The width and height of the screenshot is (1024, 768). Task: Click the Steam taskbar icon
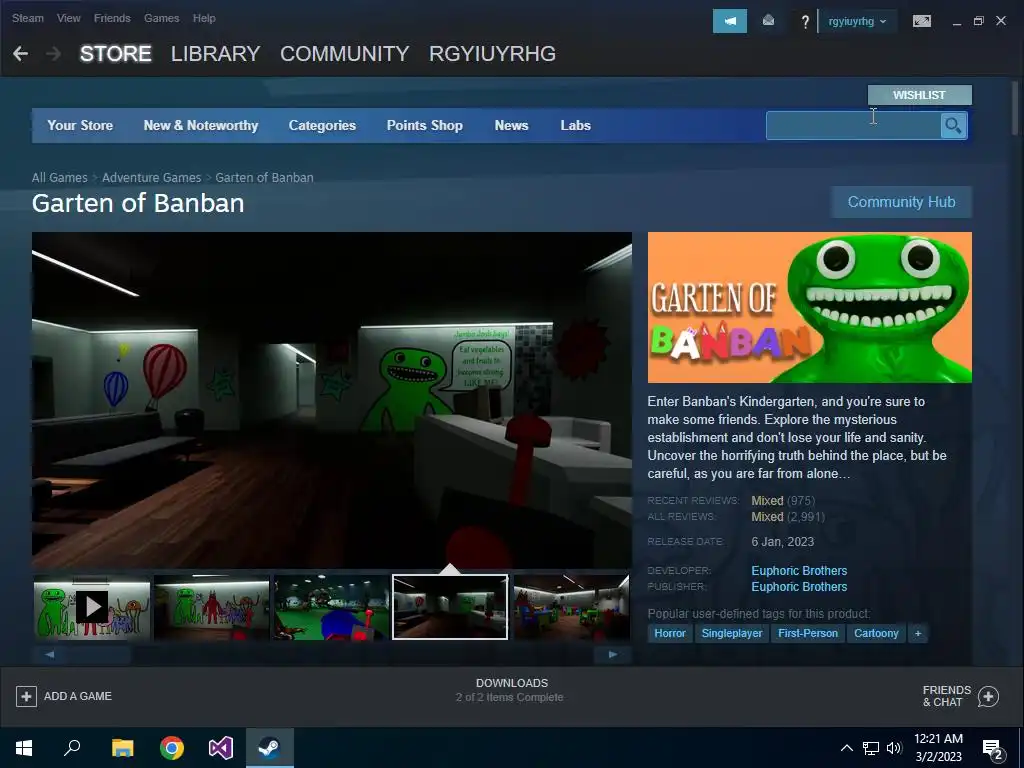point(270,748)
